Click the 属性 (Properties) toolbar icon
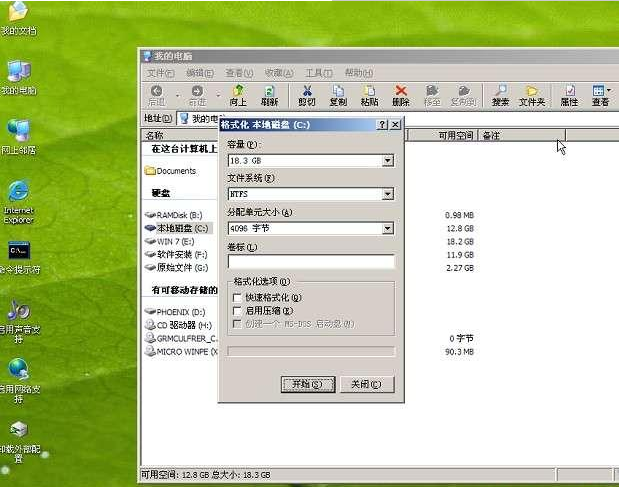 coord(569,94)
